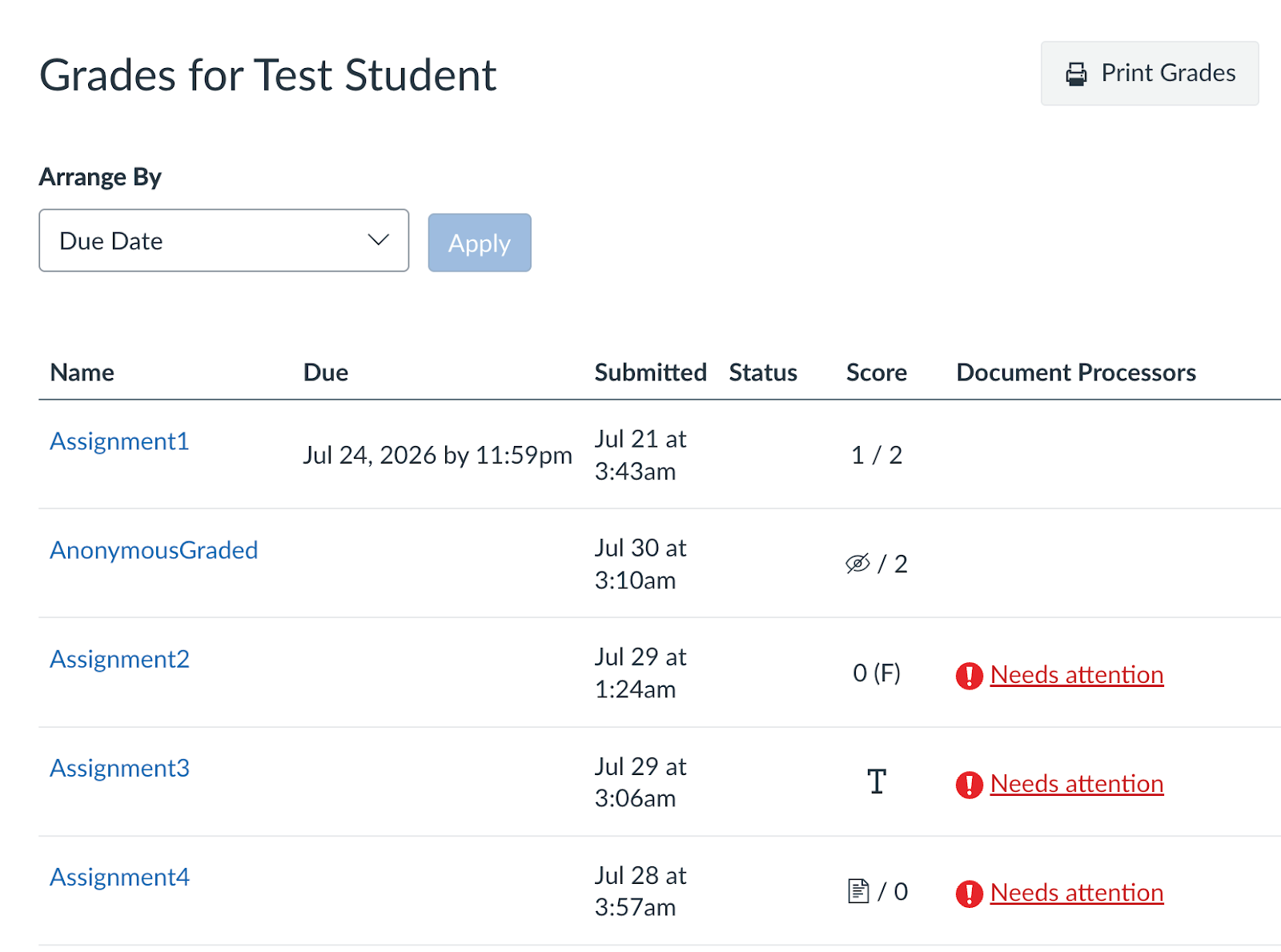Click the text grade 'T' icon for Assignment3
Screen dimensions: 1281x952
[x=876, y=781]
